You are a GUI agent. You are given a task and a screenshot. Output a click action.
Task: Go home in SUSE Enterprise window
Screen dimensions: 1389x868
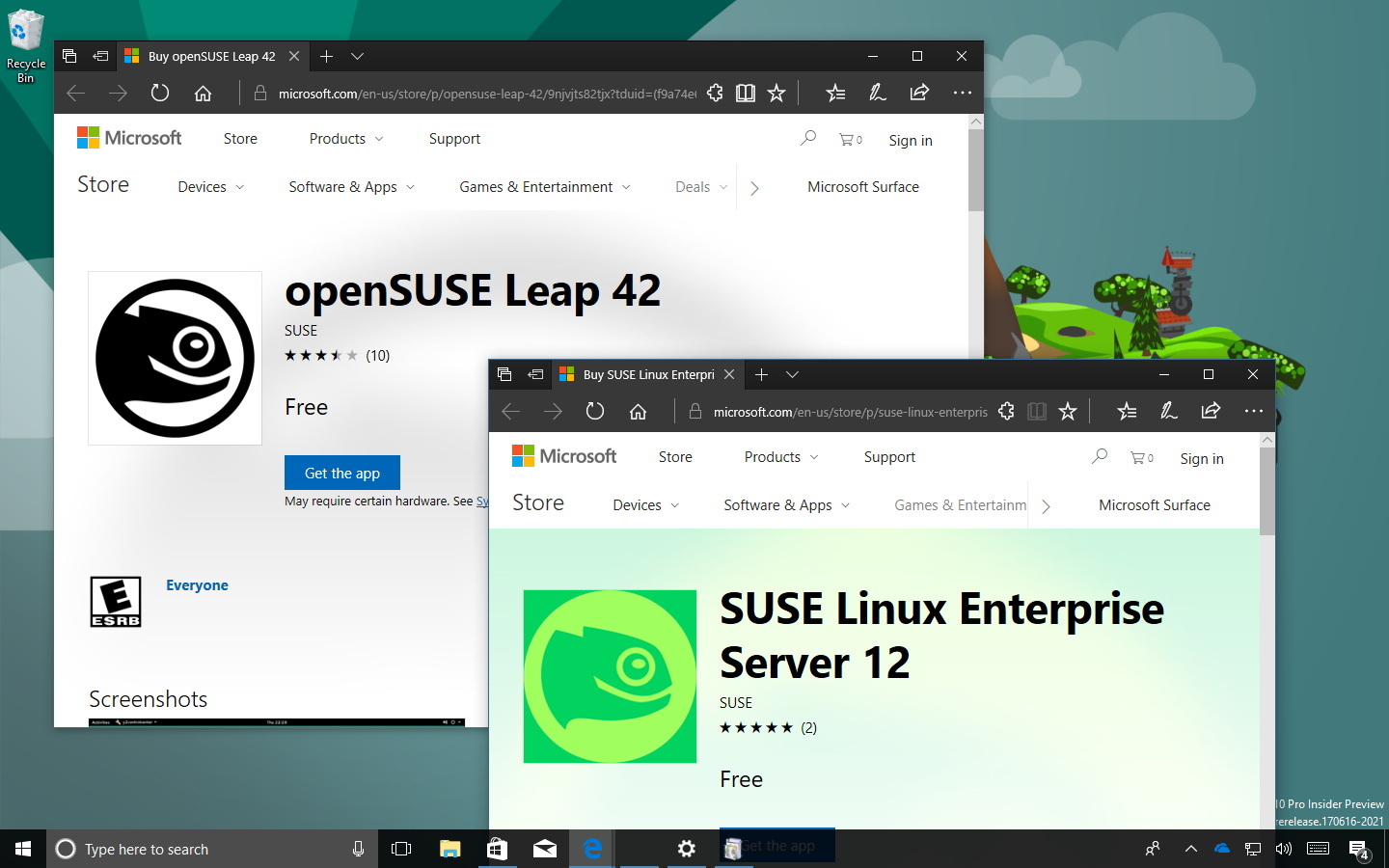[638, 411]
